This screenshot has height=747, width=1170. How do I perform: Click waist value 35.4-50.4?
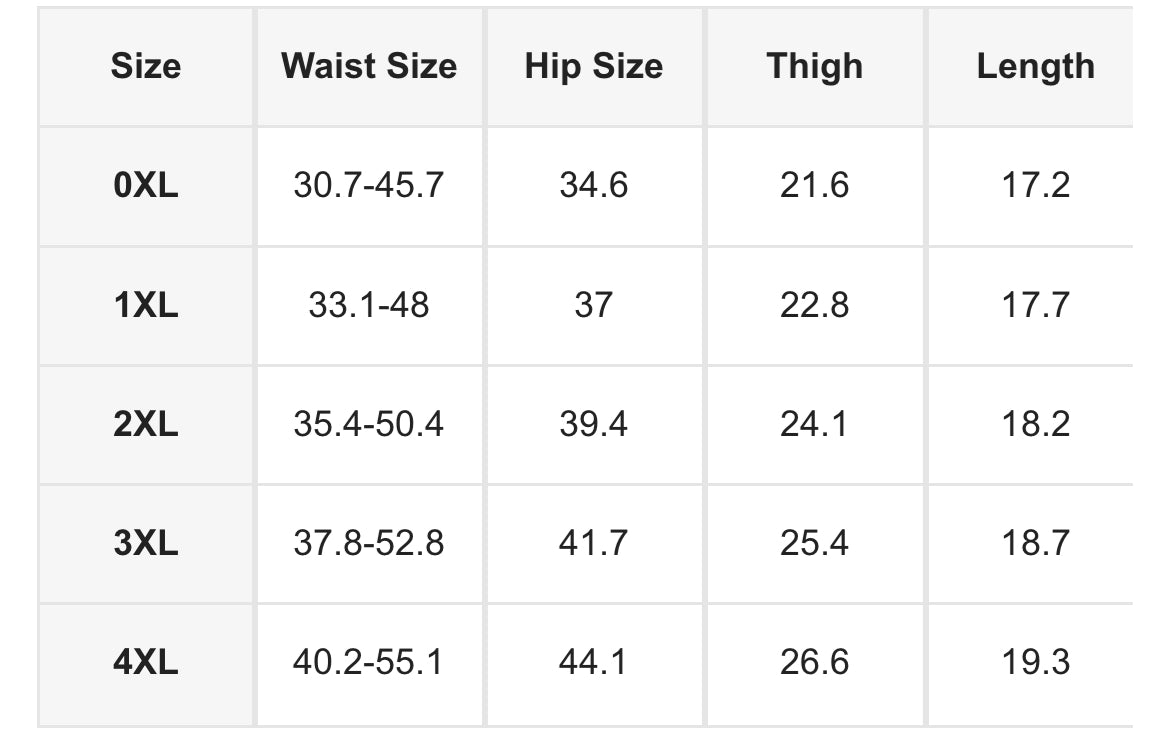369,424
